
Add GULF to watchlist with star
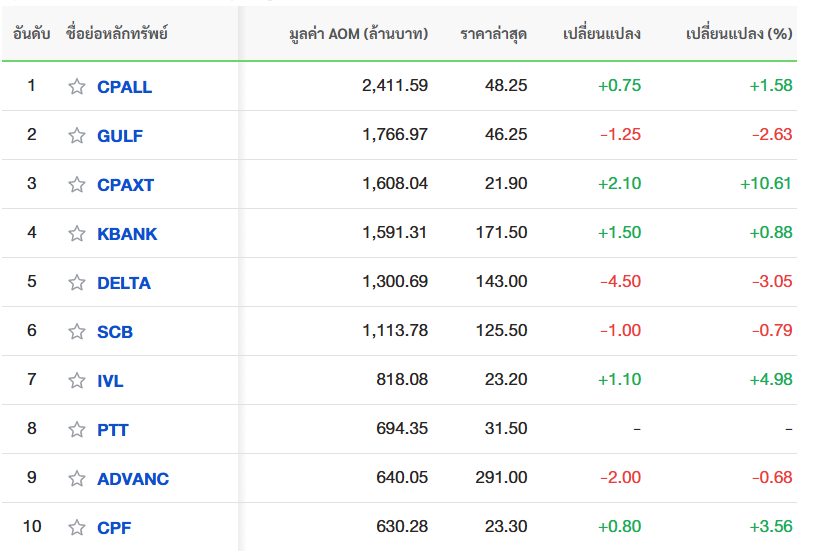(77, 135)
